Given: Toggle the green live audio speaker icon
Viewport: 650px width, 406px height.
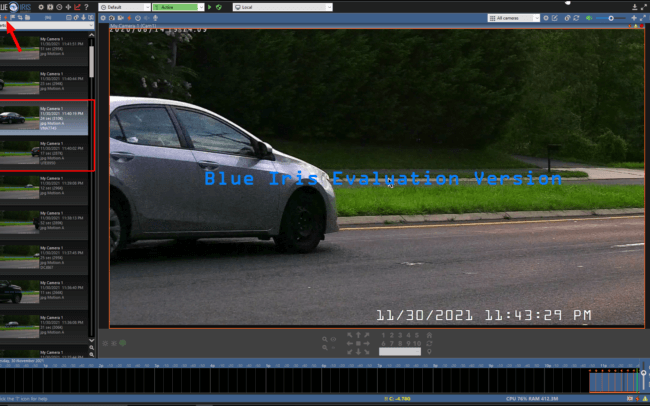Looking at the screenshot, I should [589, 18].
